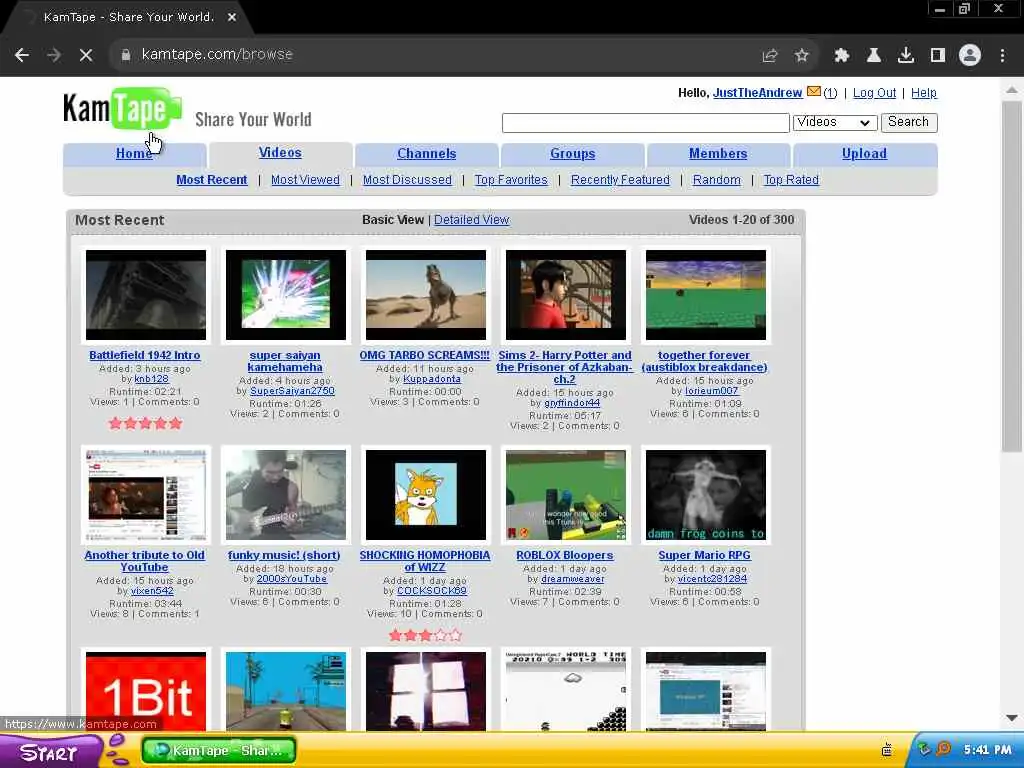Click the Log Out link

click(x=874, y=93)
